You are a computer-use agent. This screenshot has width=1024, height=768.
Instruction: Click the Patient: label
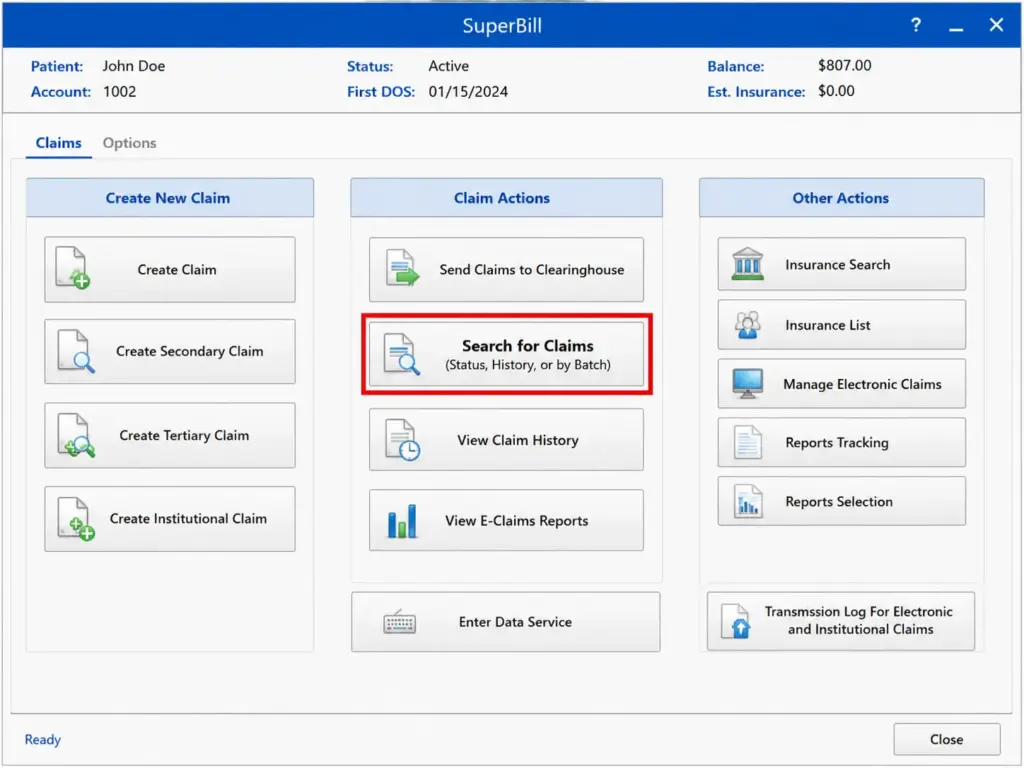[x=57, y=66]
